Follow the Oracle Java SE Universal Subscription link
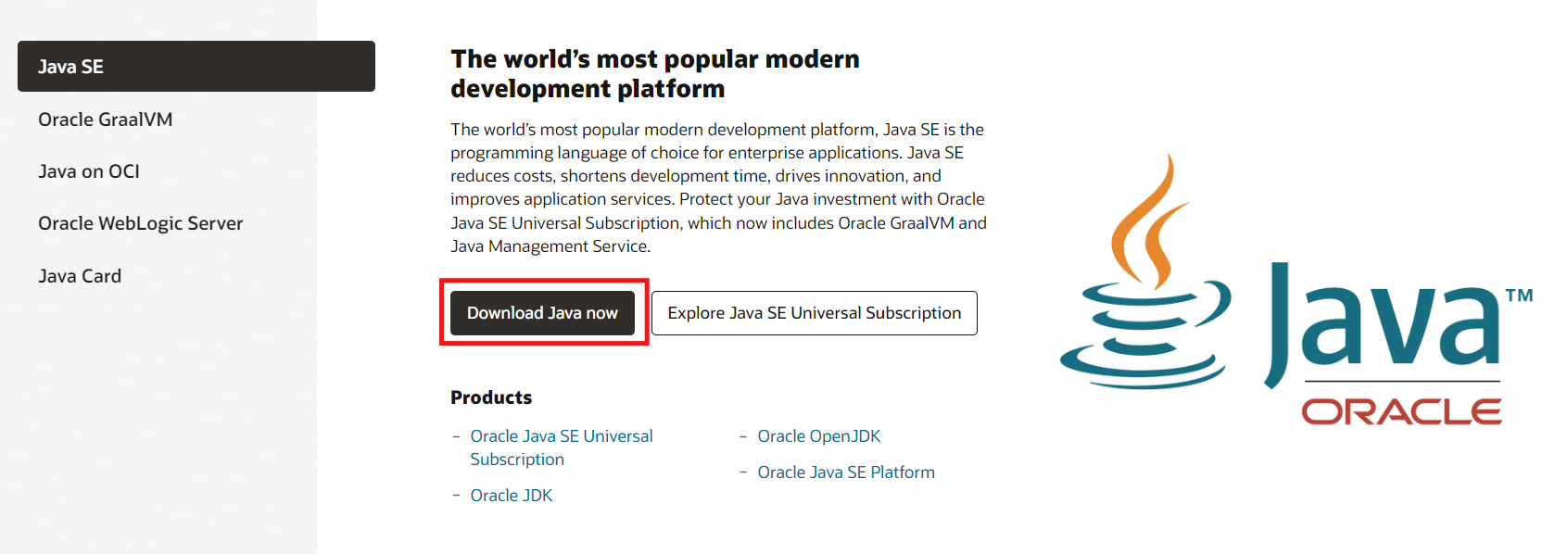Viewport: 1568px width, 554px height. click(562, 447)
